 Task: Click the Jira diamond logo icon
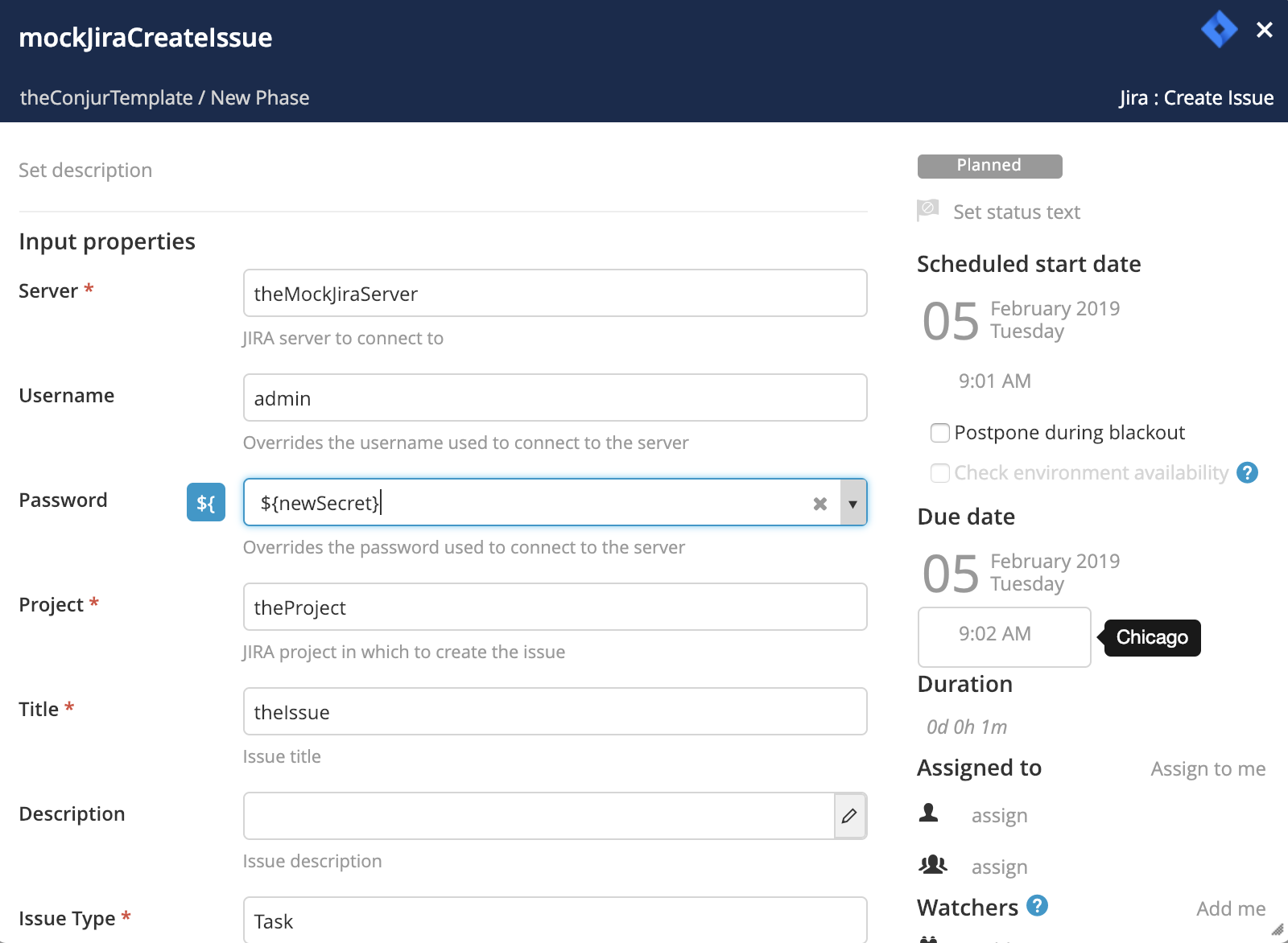pos(1219,30)
